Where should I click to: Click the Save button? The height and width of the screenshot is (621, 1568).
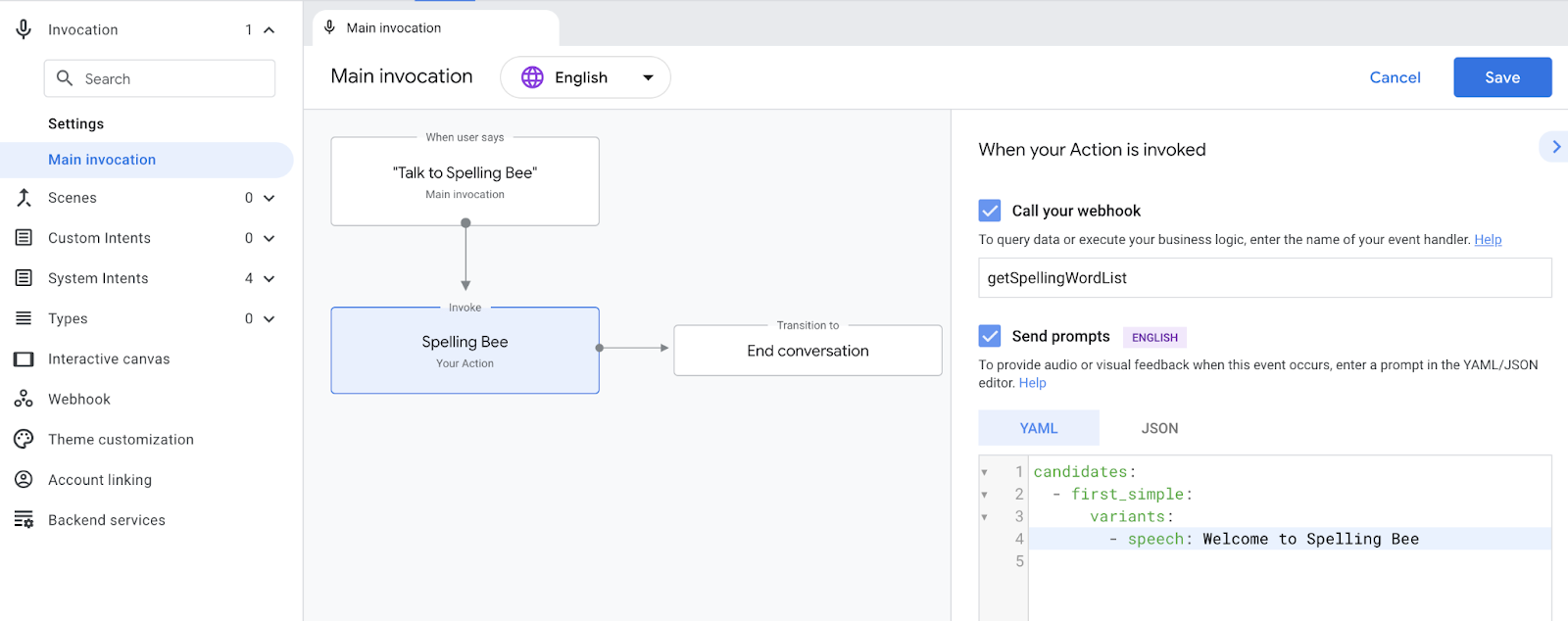click(1501, 77)
